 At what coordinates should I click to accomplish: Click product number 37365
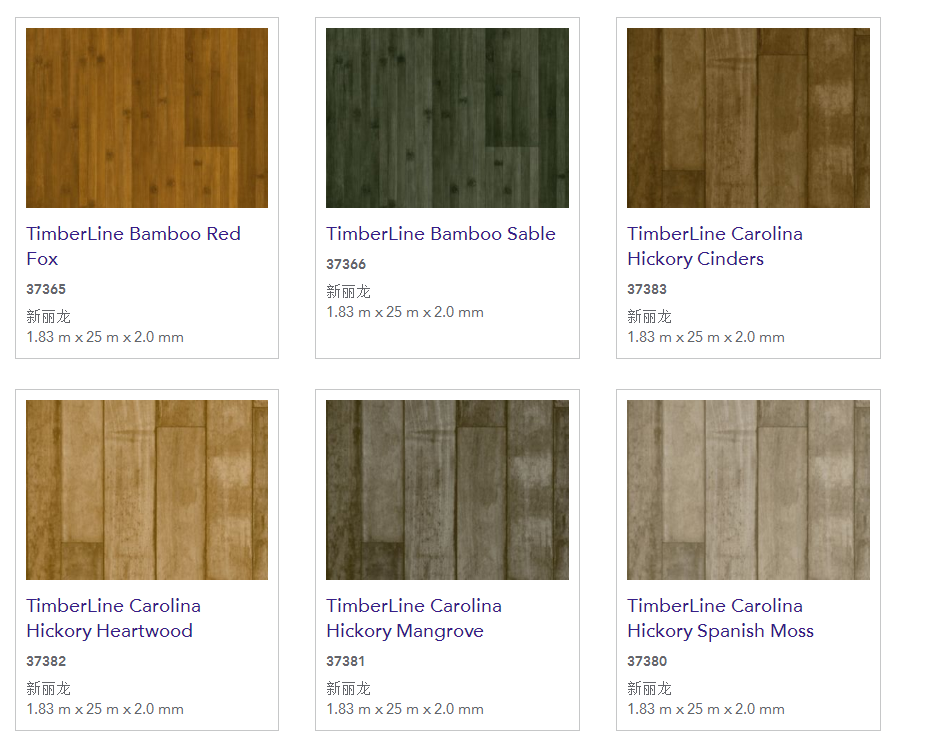[x=46, y=290]
